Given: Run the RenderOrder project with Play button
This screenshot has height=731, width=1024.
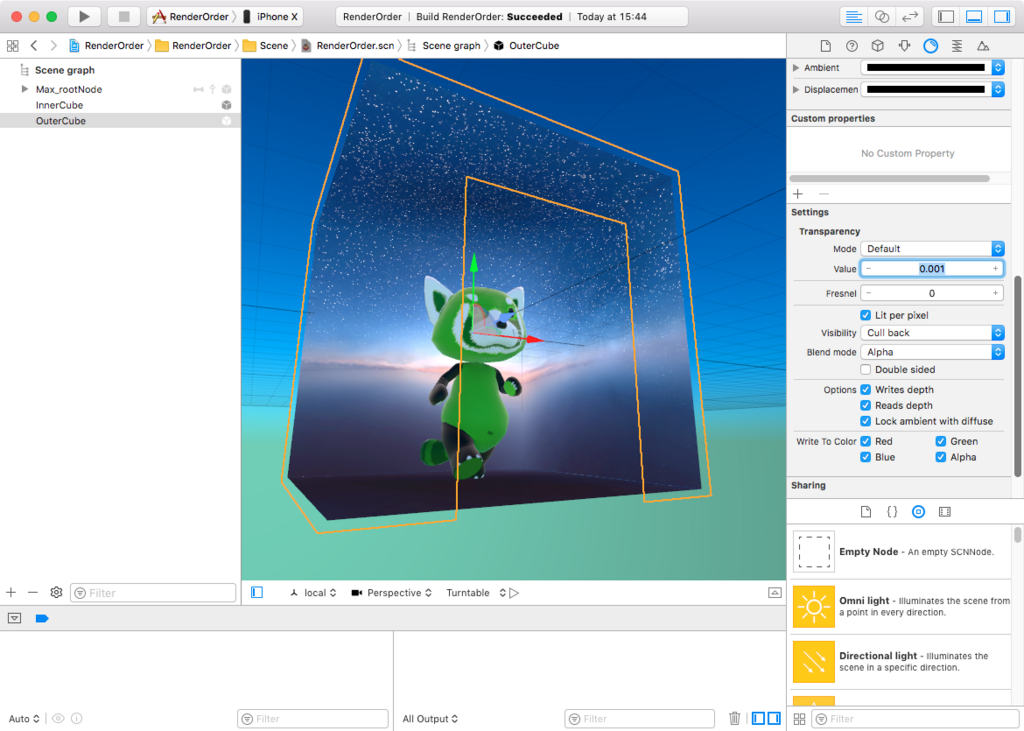Looking at the screenshot, I should (84, 16).
